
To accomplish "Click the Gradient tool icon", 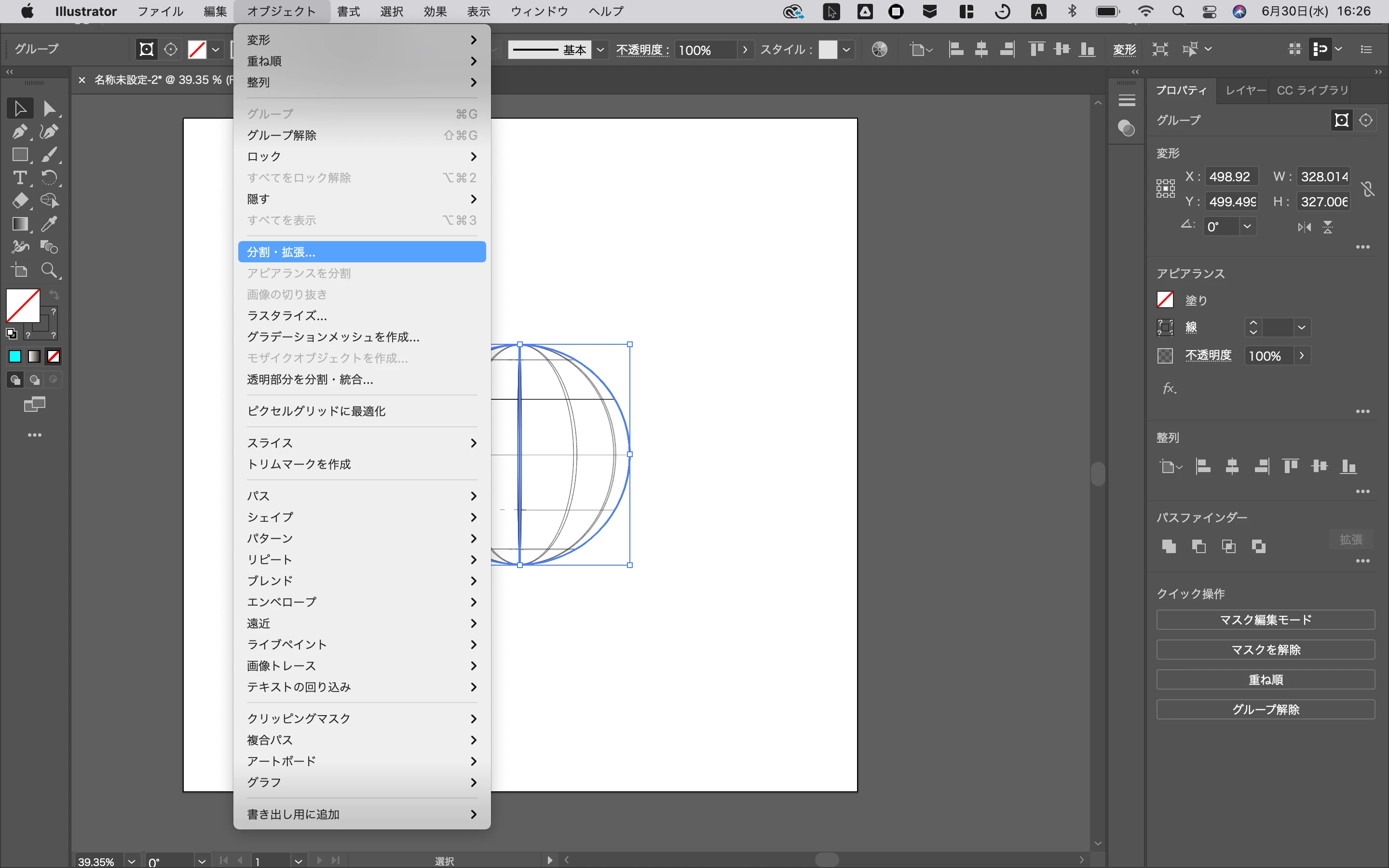I will click(19, 224).
